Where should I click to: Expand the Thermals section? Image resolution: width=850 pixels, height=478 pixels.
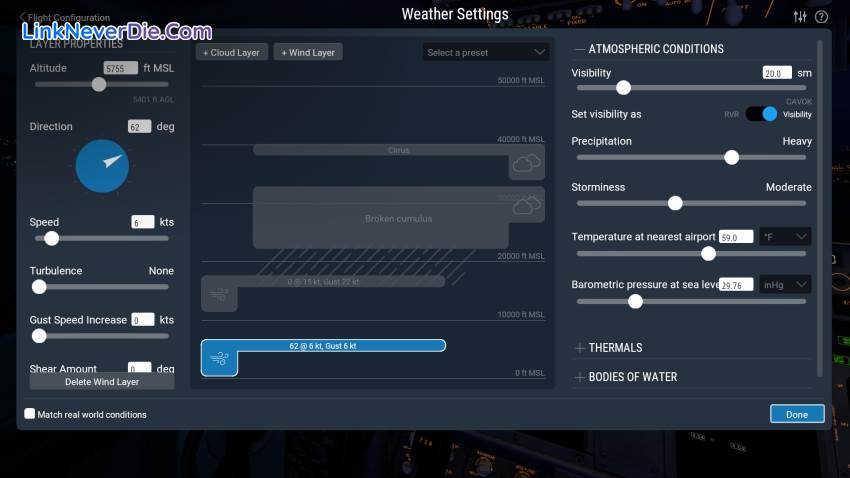[580, 348]
